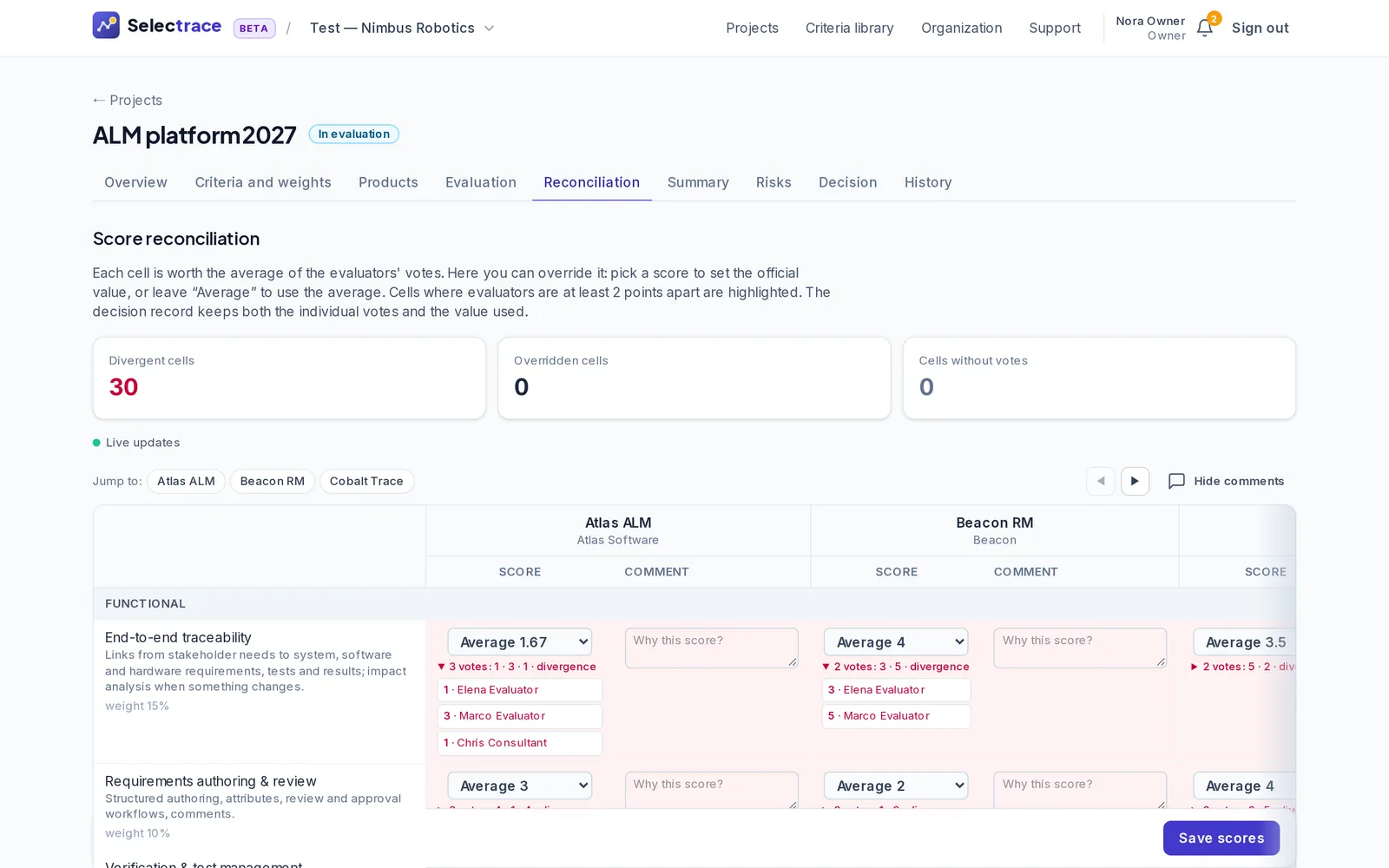This screenshot has height=868, width=1389.
Task: Click the 'Live updates' status indicator
Action: pos(136,443)
